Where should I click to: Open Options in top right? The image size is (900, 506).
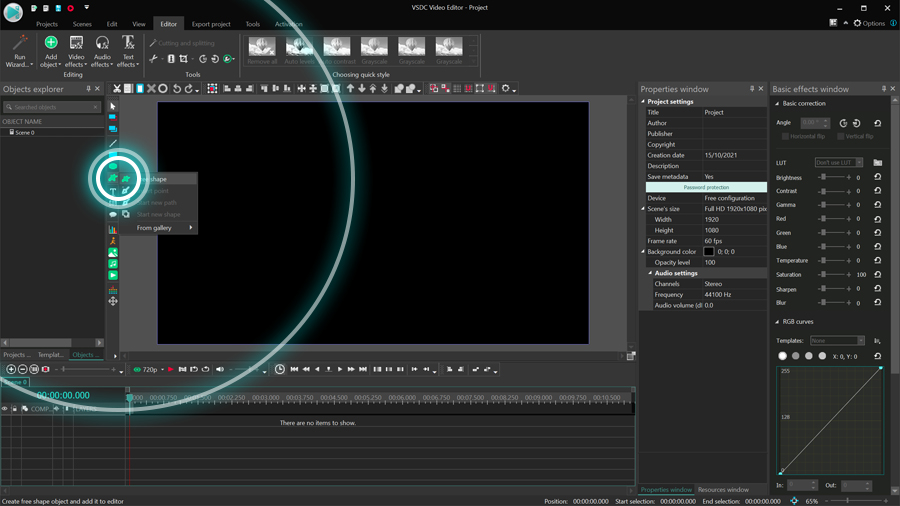869,24
